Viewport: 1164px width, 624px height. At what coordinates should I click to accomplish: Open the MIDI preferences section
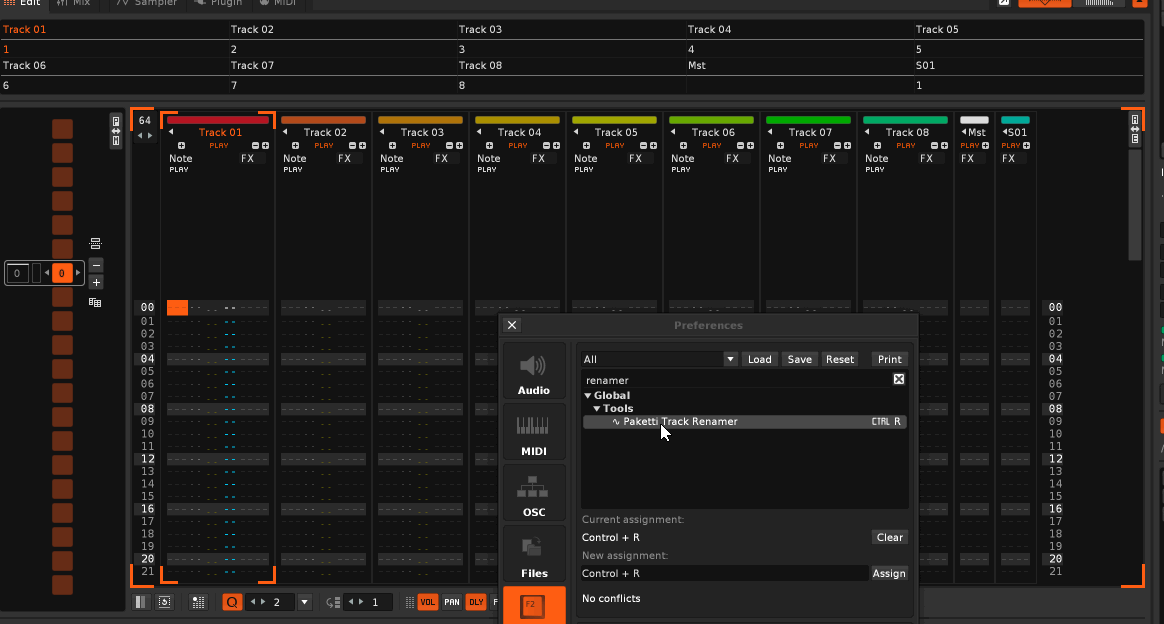534,433
